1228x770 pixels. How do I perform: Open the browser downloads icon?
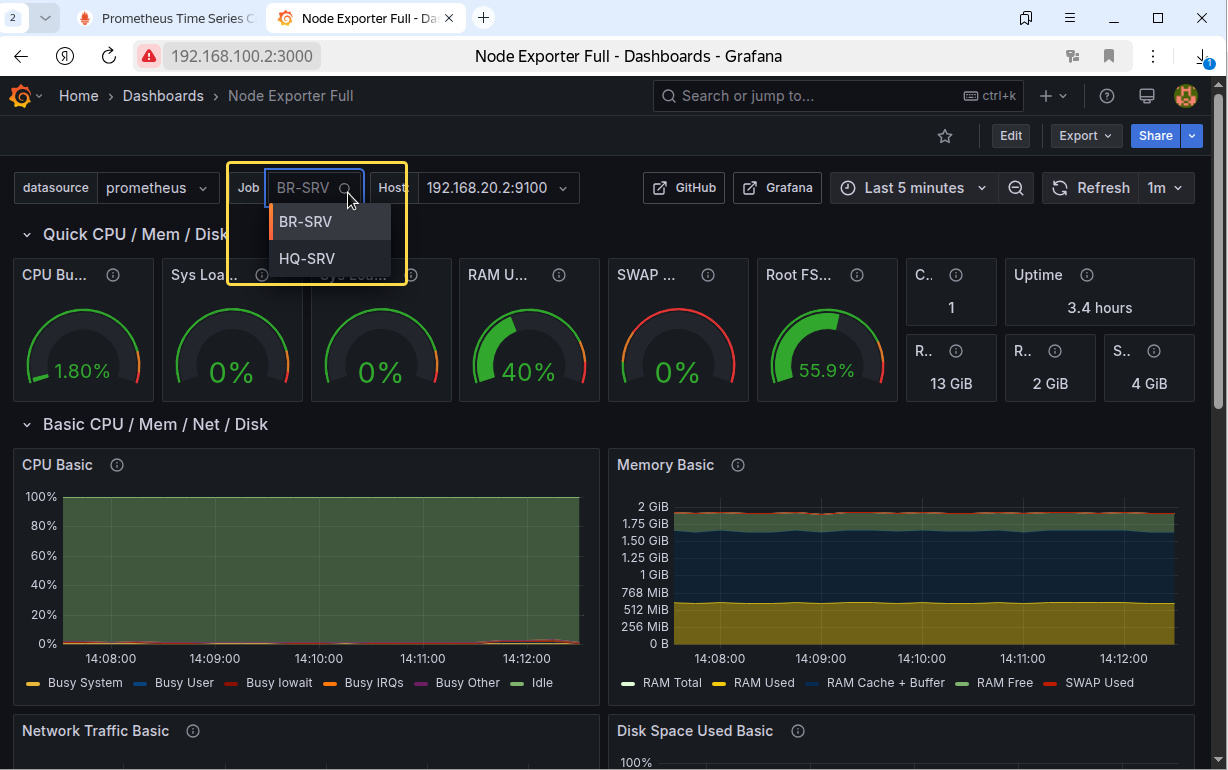point(1203,57)
